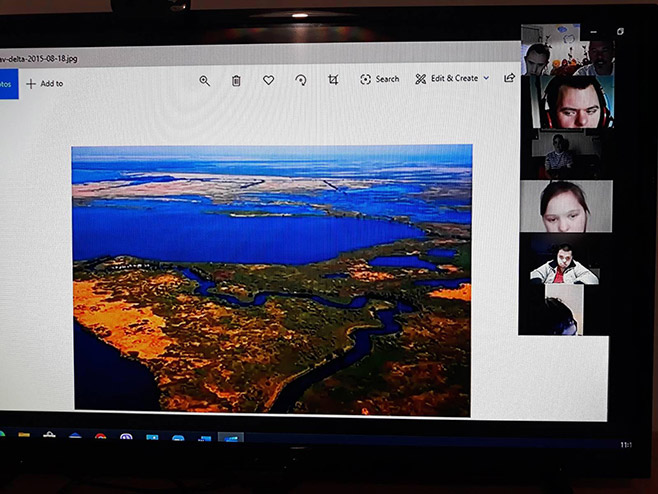The height and width of the screenshot is (494, 658).
Task: Mark photo as favorite with heart icon
Action: pos(269,80)
